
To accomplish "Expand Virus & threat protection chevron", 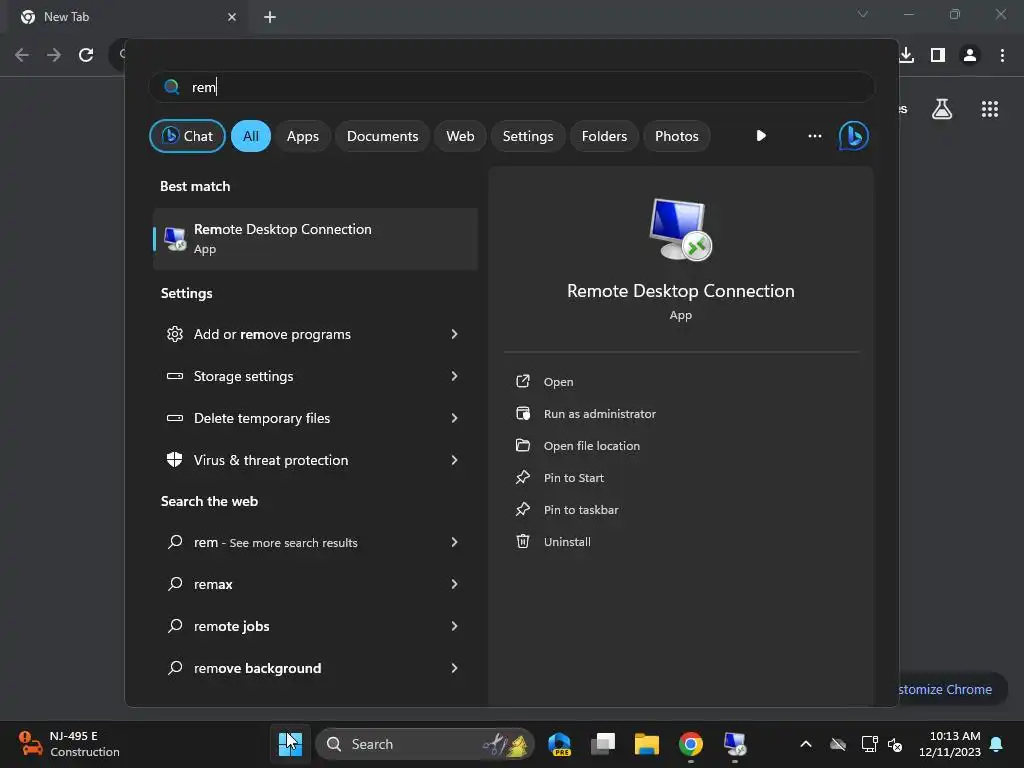I will pos(455,460).
